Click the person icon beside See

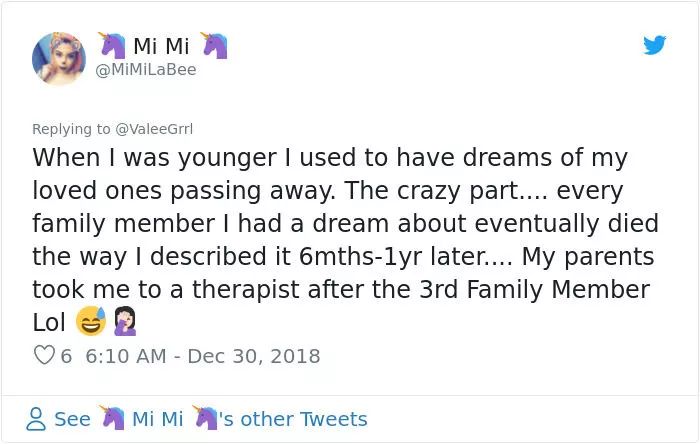click(x=36, y=419)
